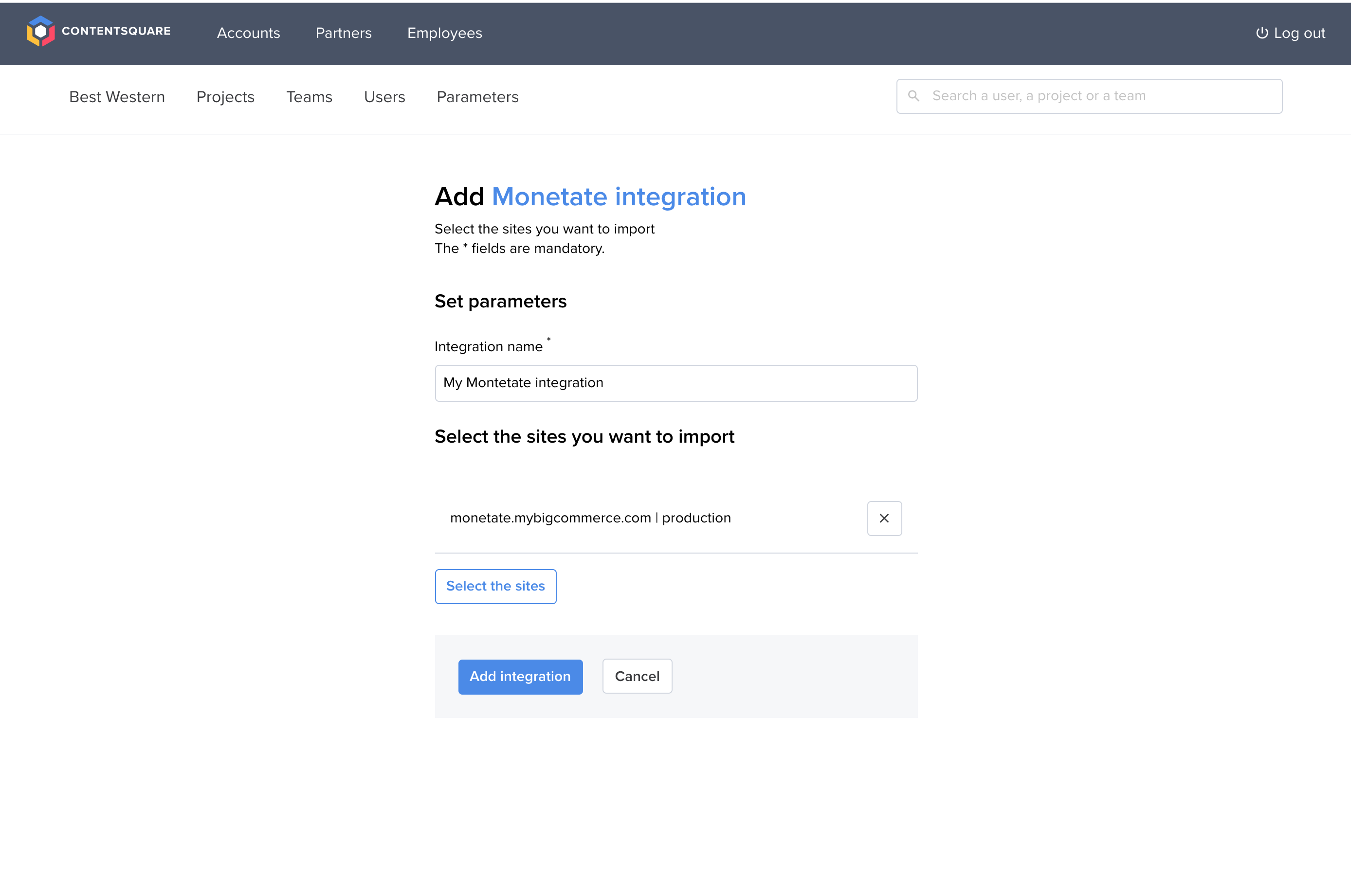Click the CONTENTSQUARE brand name text
Image resolution: width=1351 pixels, height=896 pixels.
click(116, 31)
